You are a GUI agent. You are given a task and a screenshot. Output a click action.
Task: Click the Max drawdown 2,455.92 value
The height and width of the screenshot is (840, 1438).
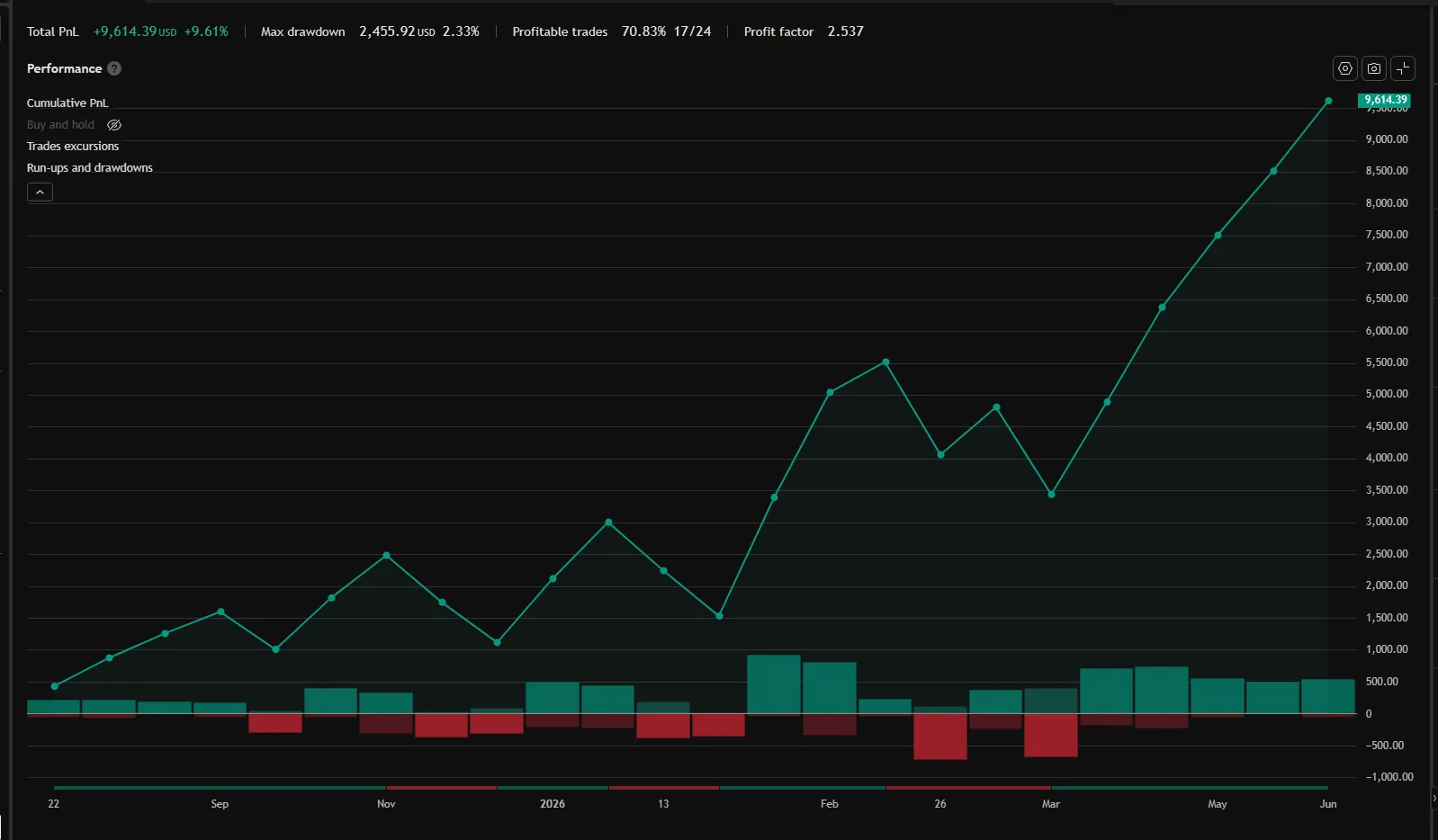(x=397, y=31)
